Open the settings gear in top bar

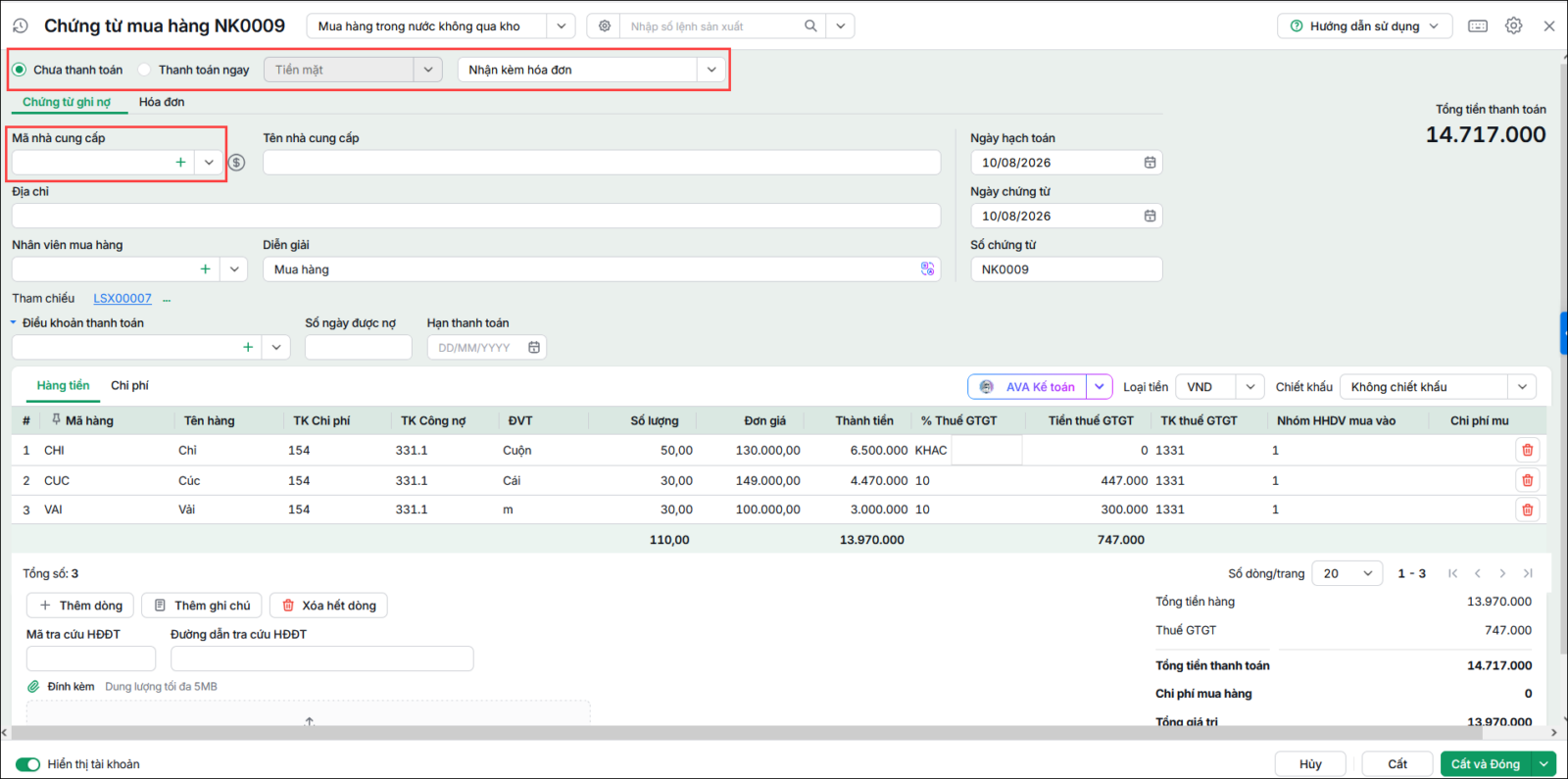coord(1513,26)
